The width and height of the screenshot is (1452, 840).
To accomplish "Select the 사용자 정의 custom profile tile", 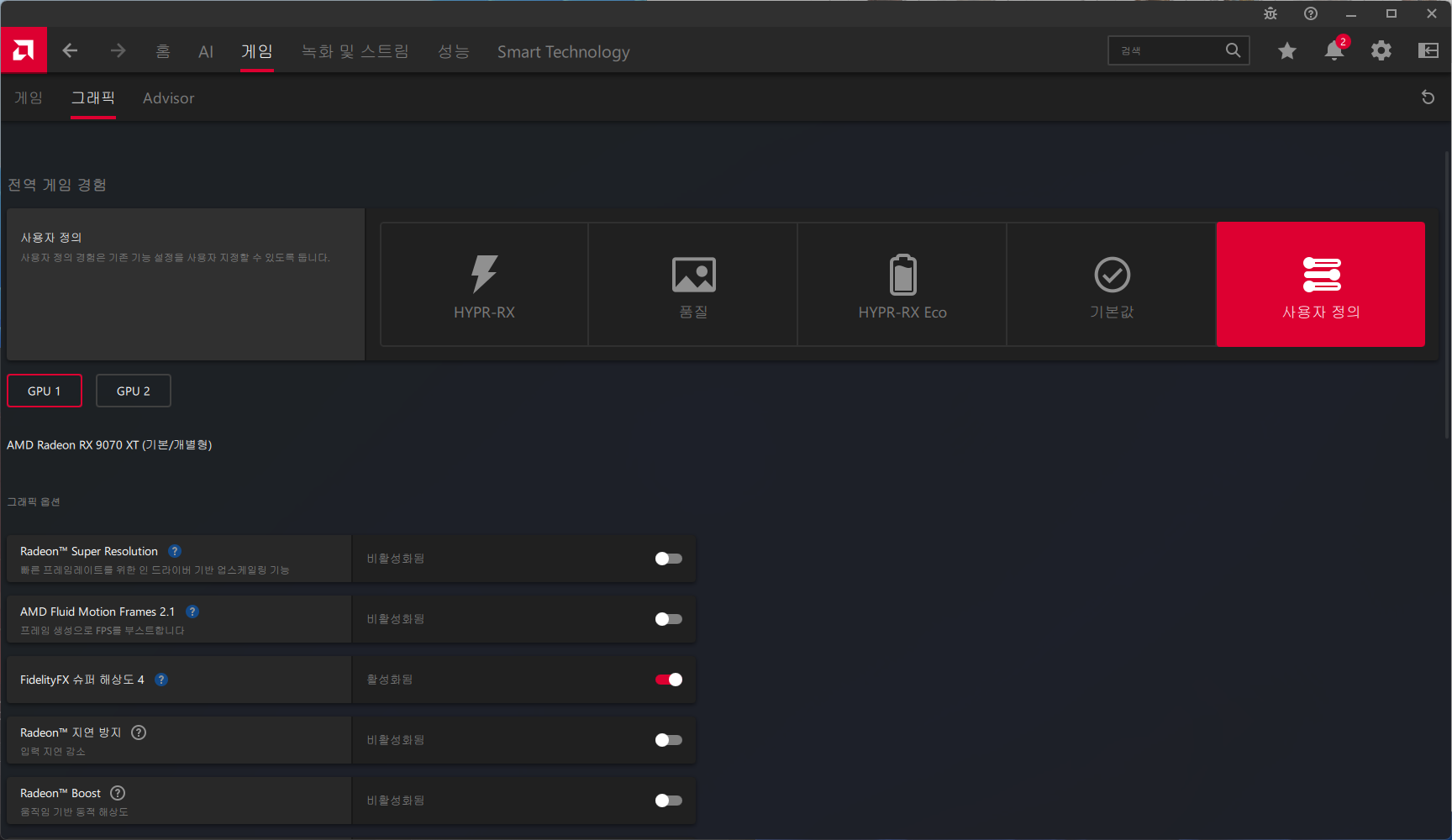I will [x=1321, y=285].
